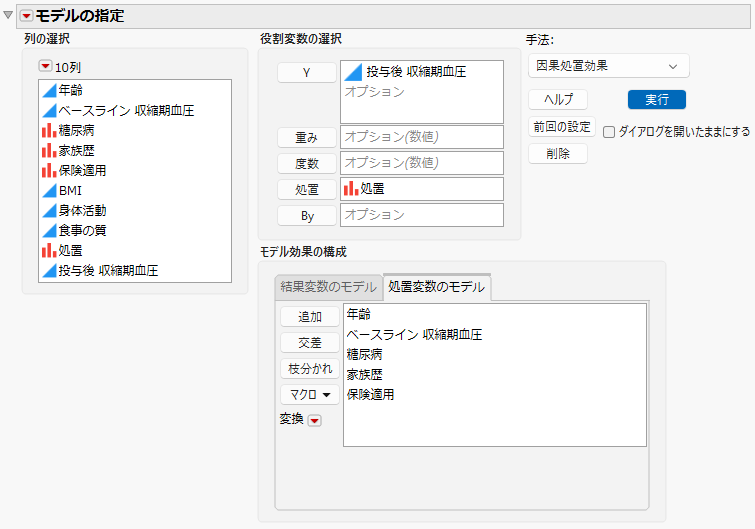Open the マクロ dropdown button

pyautogui.click(x=310, y=395)
